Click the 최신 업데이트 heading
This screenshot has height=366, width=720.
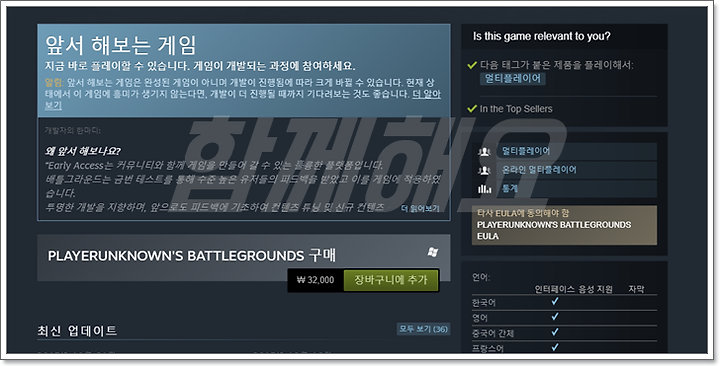point(77,331)
